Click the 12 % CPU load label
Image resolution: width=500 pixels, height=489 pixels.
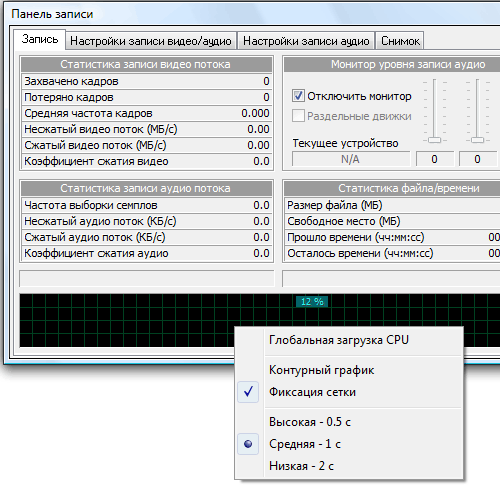coord(312,302)
